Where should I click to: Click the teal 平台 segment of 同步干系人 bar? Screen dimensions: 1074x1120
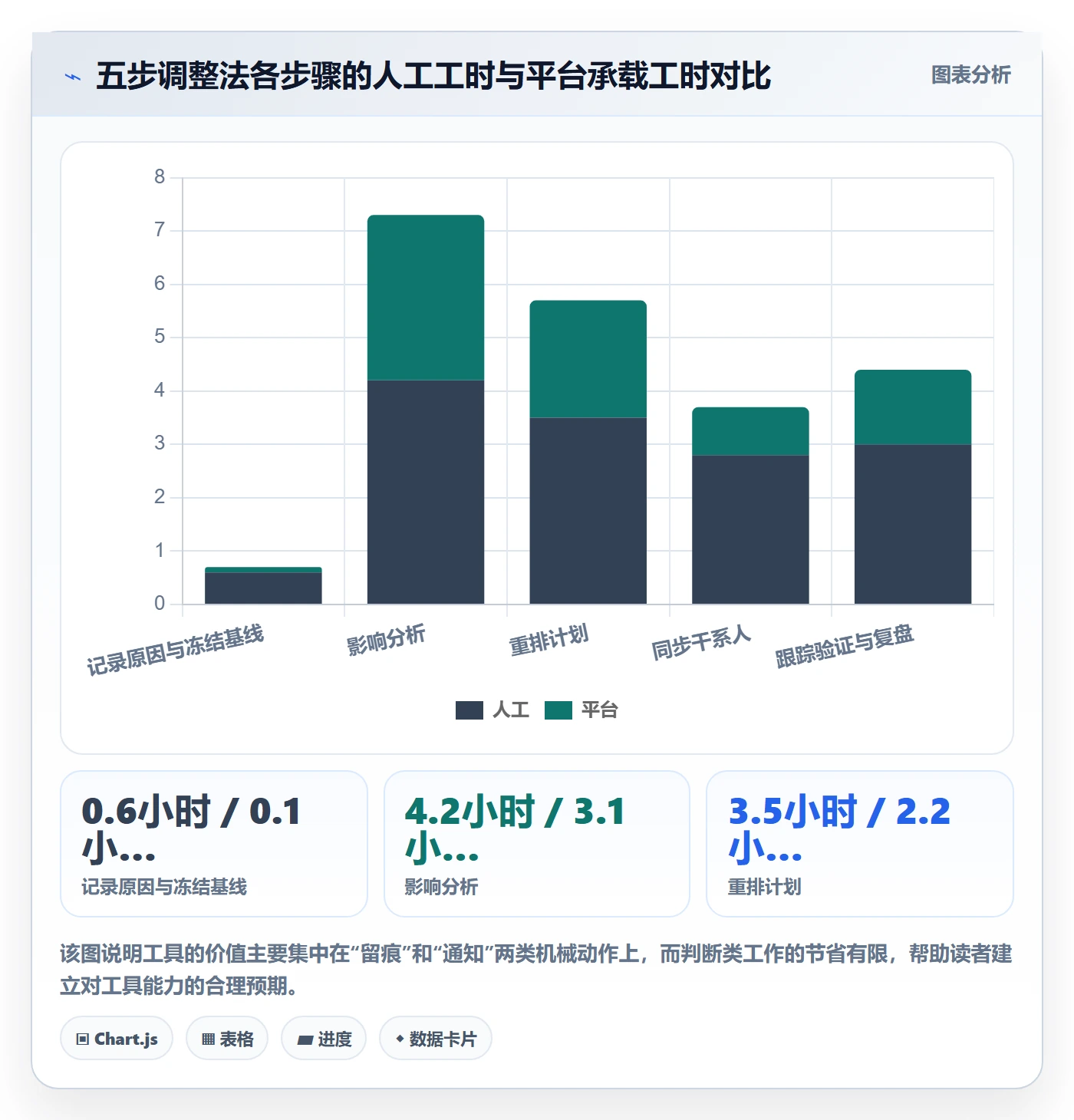pos(750,431)
